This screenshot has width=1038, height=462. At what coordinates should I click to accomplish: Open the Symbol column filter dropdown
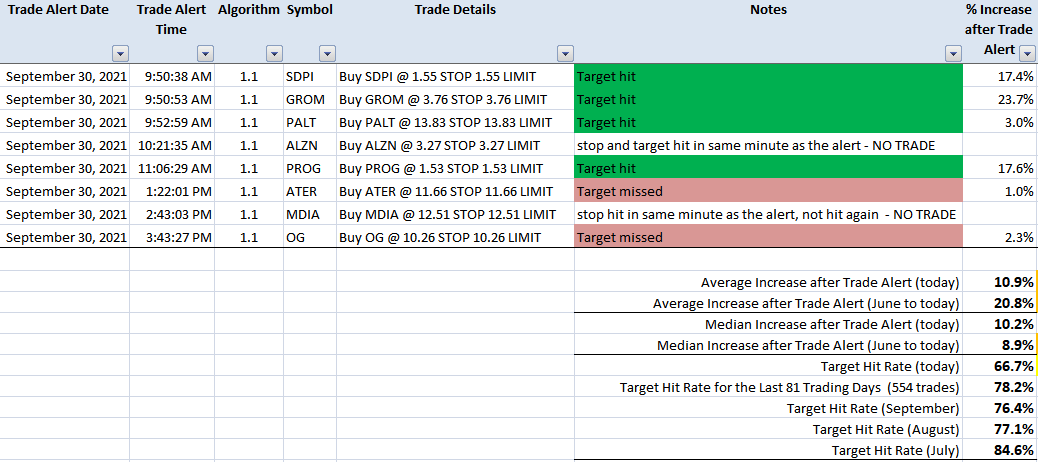[x=327, y=54]
